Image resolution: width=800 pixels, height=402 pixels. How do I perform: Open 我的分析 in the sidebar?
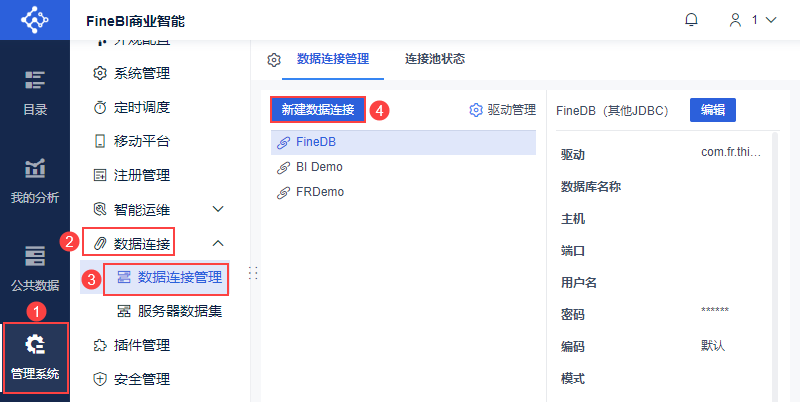(34, 180)
